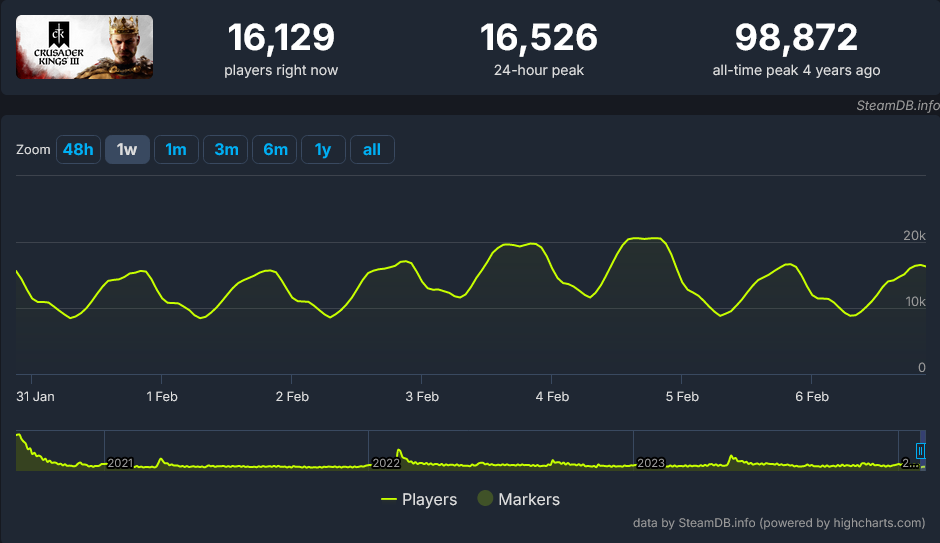Click 'all-time peak 4 years ago' label

796,70
